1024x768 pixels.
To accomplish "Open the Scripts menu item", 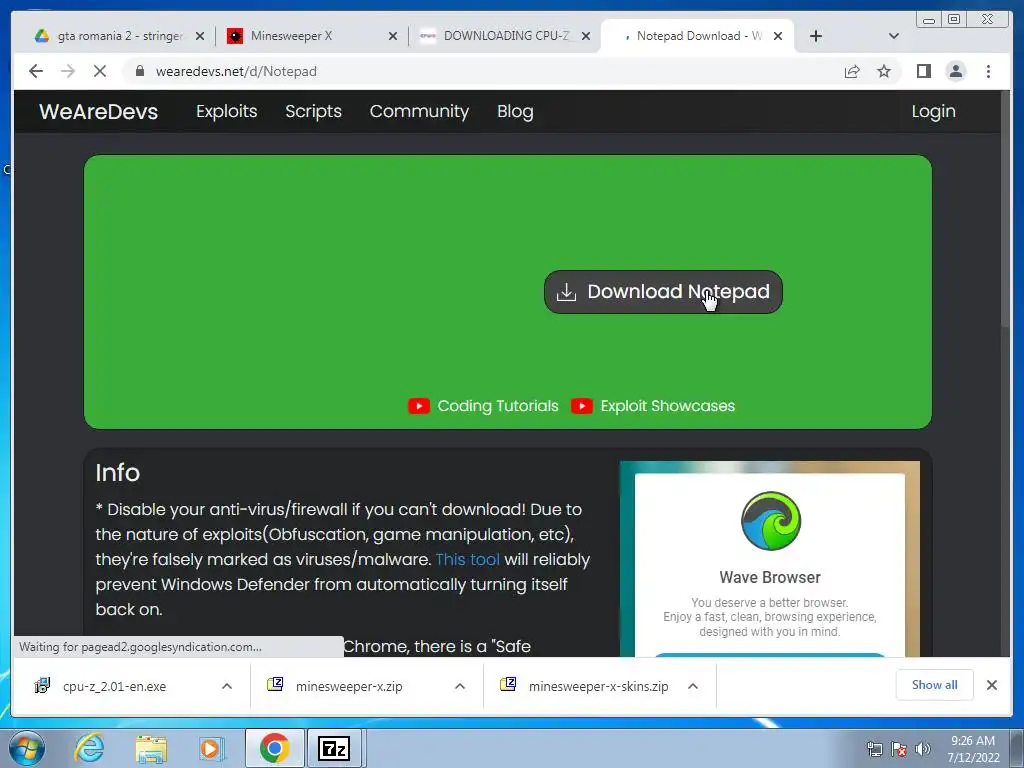I will 313,111.
